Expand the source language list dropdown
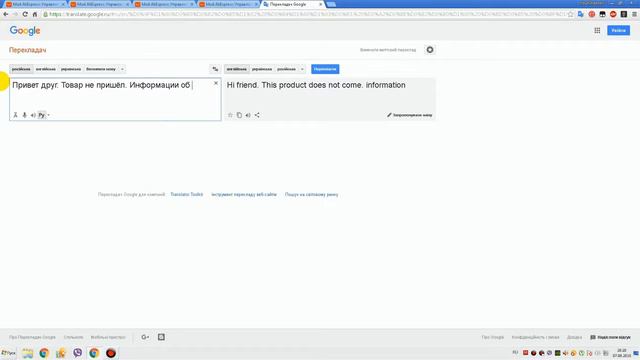The height and width of the screenshot is (360, 640). coord(122,69)
